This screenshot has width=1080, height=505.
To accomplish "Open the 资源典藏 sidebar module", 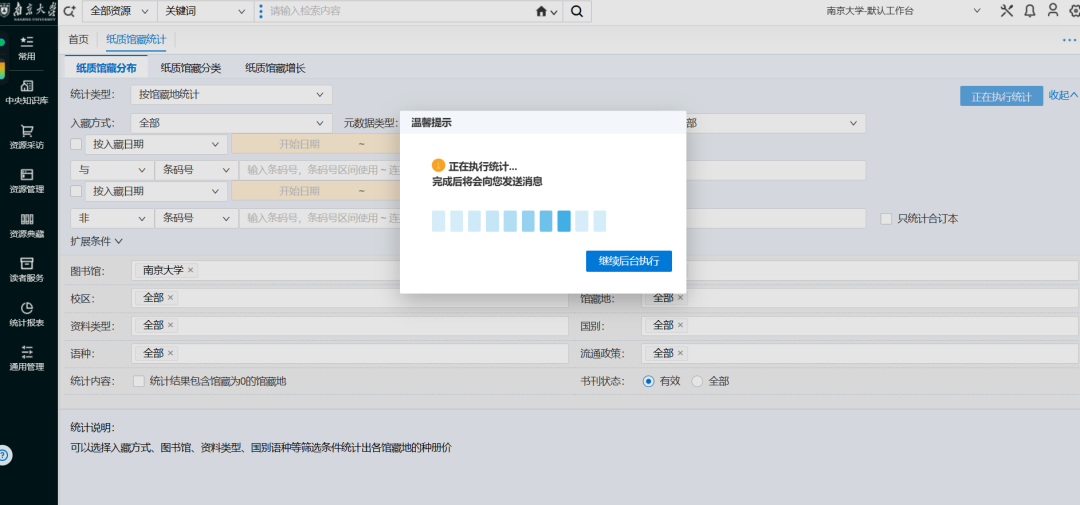I will (x=27, y=226).
